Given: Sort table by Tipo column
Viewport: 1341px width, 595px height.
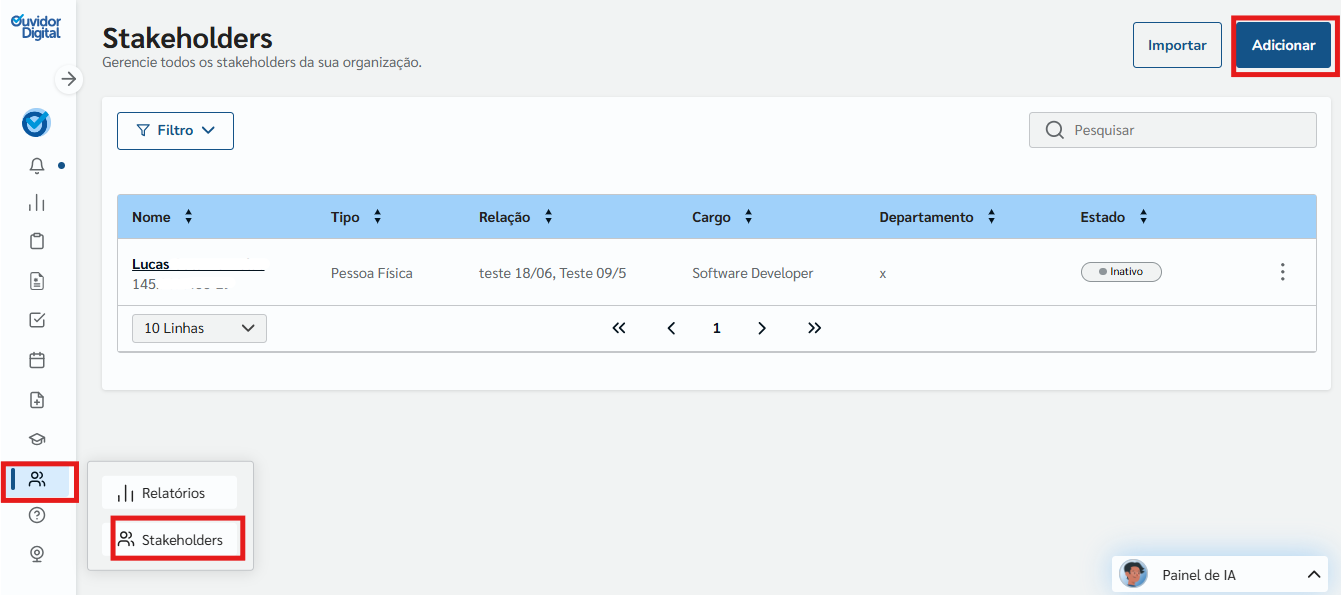Looking at the screenshot, I should coord(377,217).
